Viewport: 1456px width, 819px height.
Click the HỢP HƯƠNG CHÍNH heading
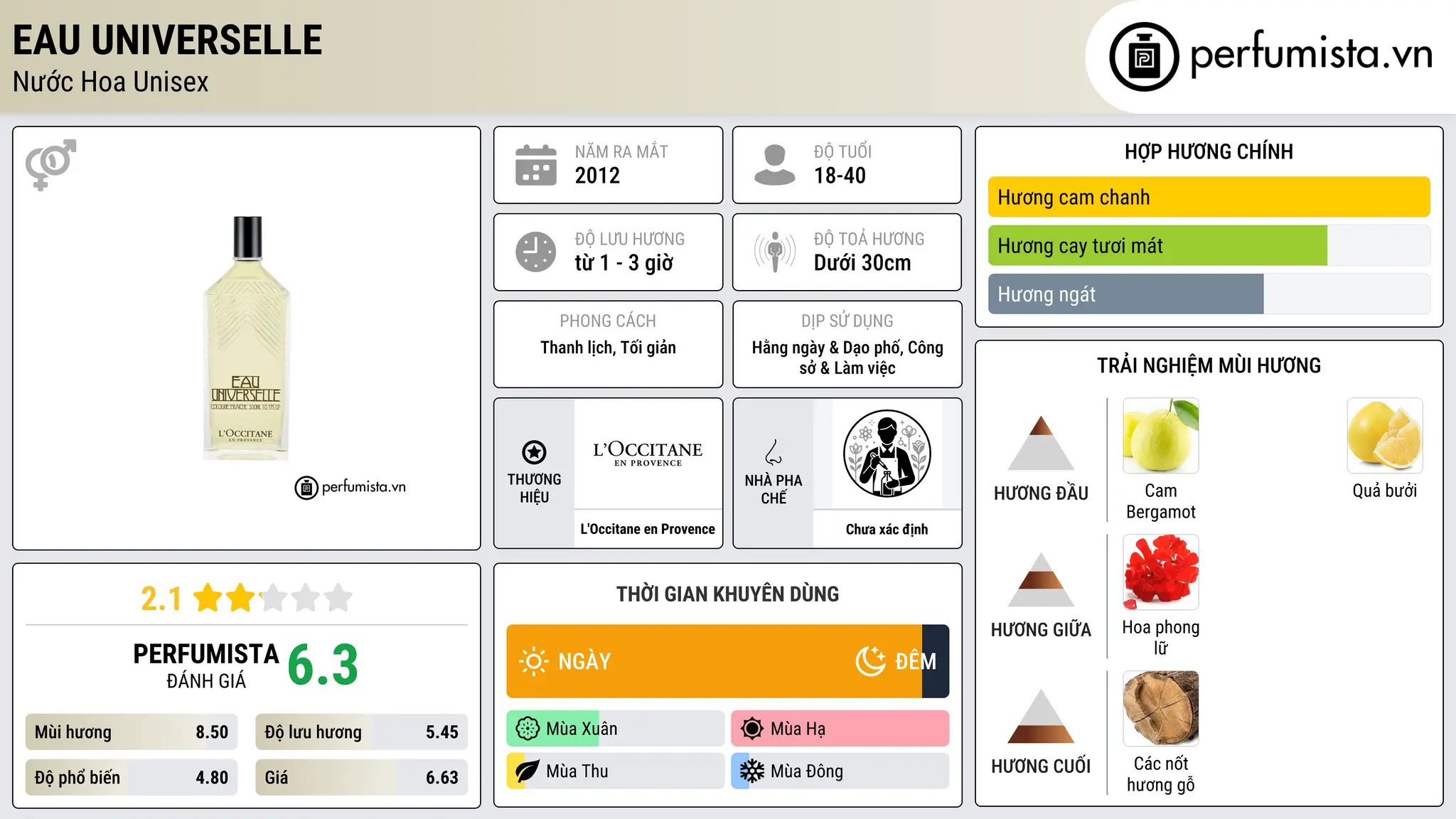click(1209, 151)
